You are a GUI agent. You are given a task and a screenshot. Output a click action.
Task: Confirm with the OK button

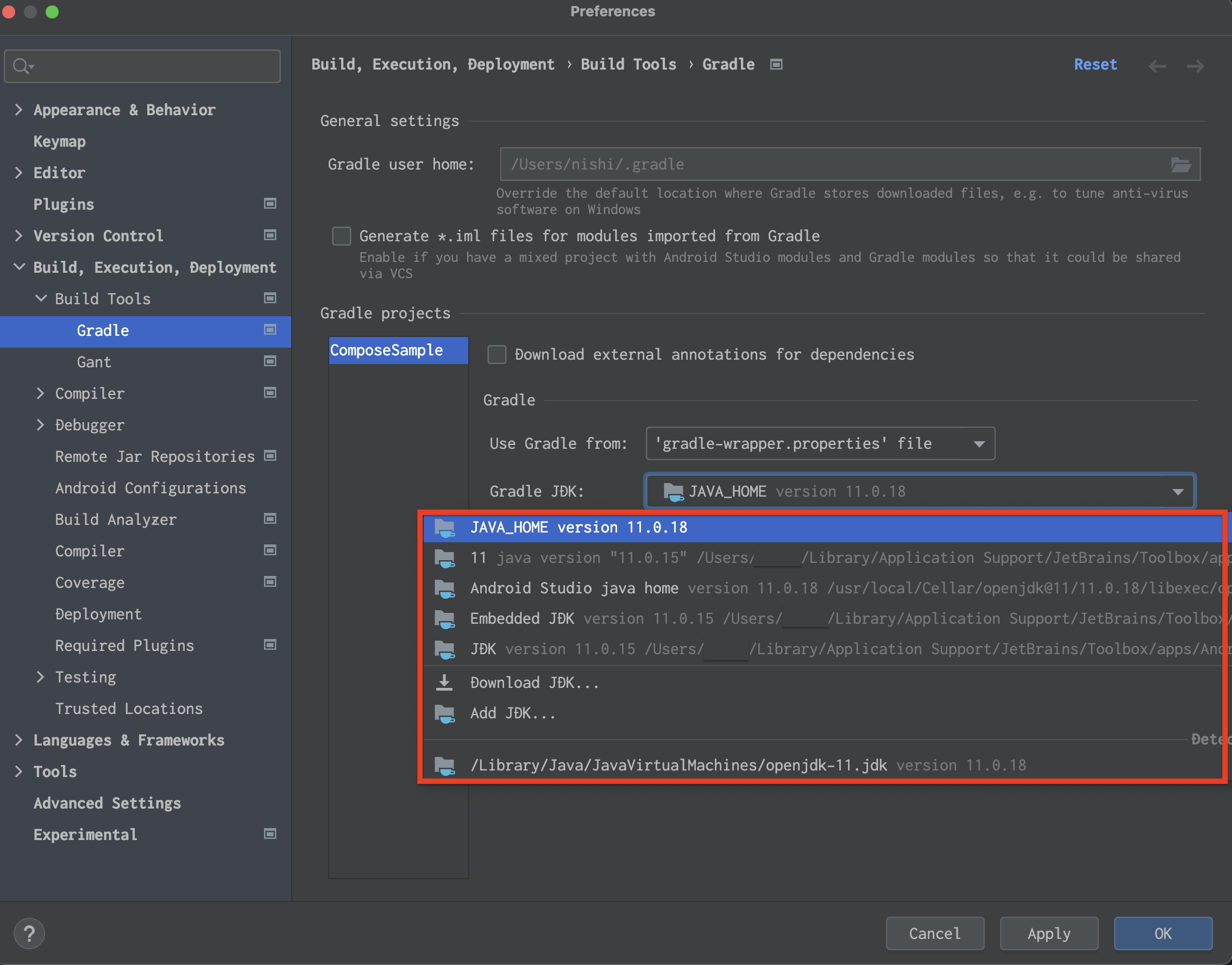(1163, 934)
